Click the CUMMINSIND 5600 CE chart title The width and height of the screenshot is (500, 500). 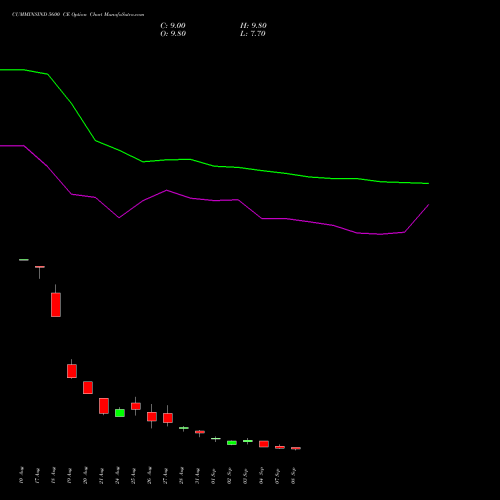78,15
